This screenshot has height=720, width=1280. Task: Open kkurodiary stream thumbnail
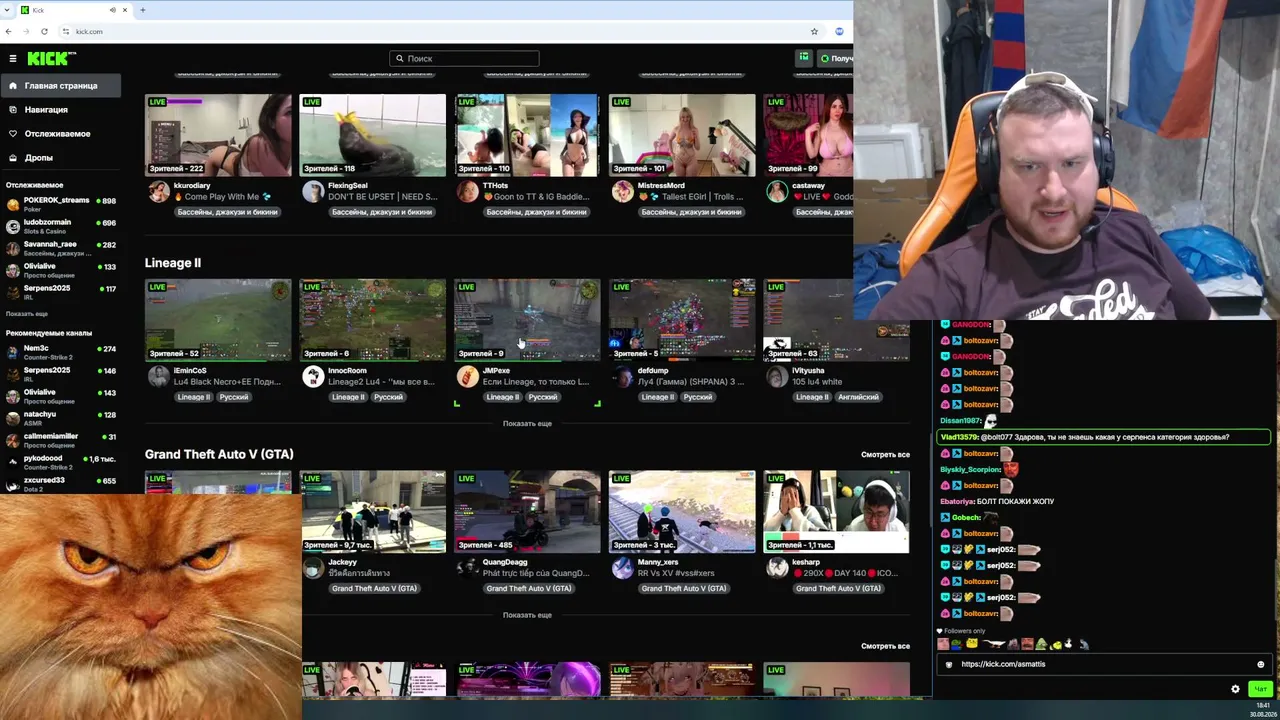tap(218, 135)
